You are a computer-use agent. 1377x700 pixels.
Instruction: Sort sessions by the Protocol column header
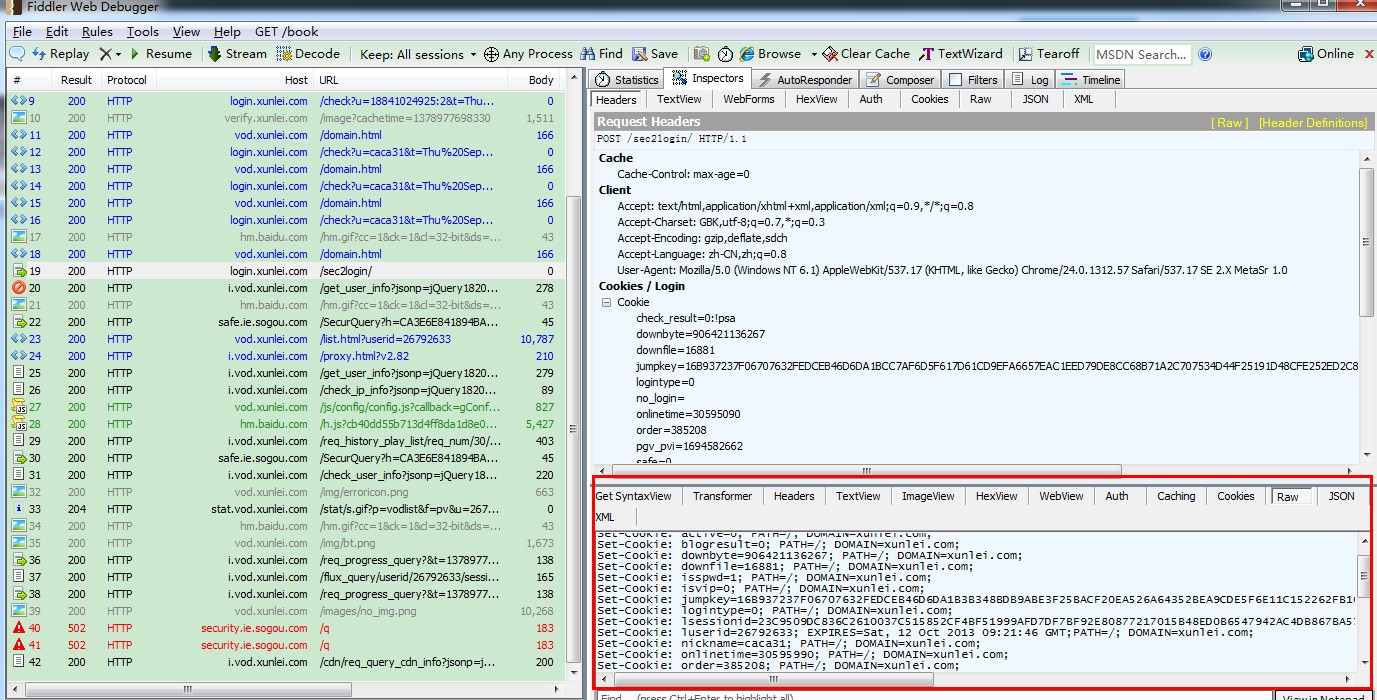tap(127, 80)
